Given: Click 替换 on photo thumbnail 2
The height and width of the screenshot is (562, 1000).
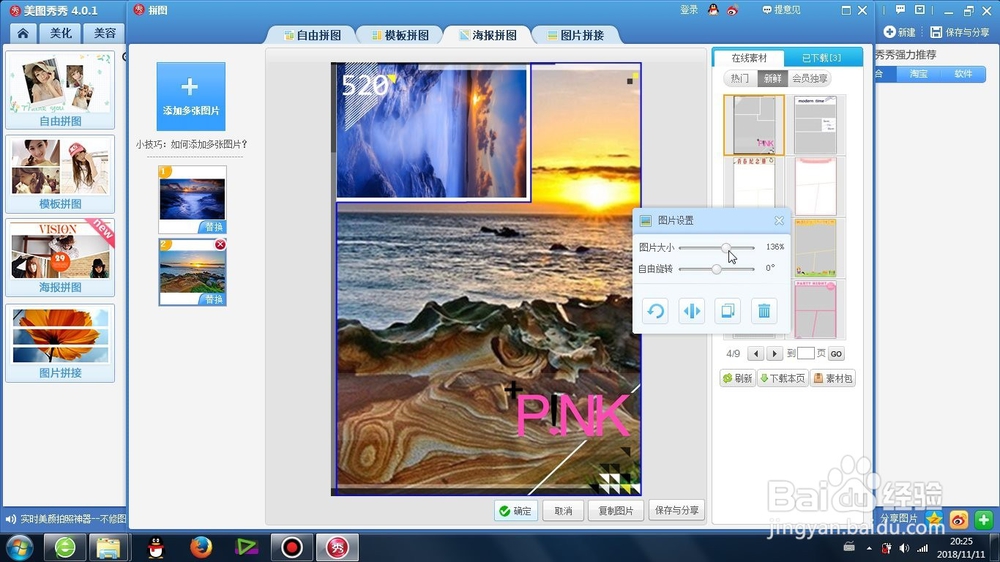Looking at the screenshot, I should point(214,299).
